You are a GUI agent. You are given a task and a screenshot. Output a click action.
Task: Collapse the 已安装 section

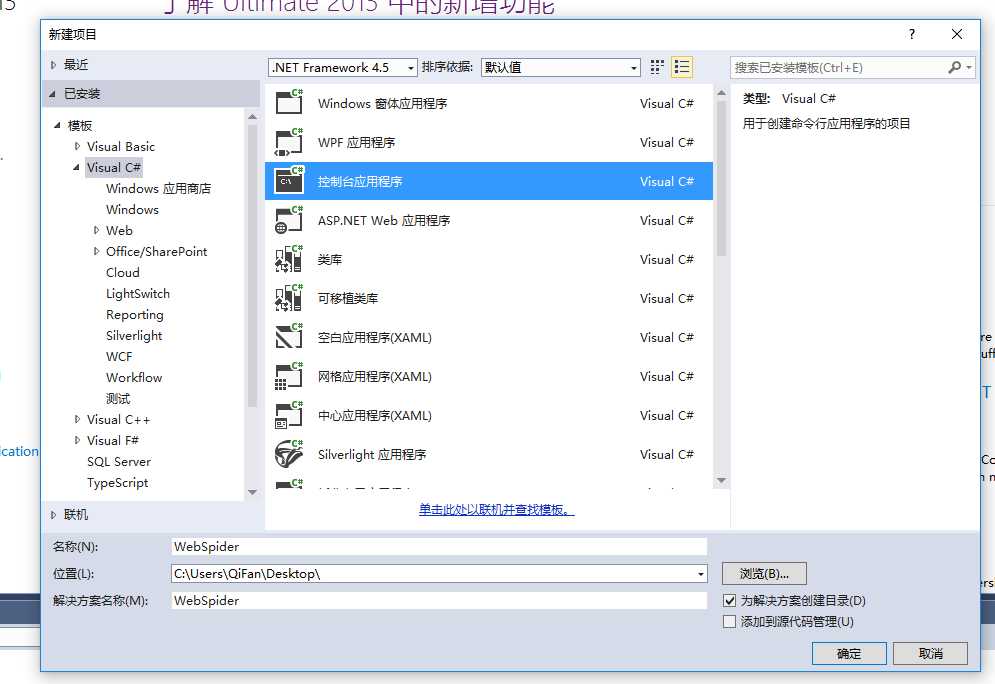pos(52,94)
